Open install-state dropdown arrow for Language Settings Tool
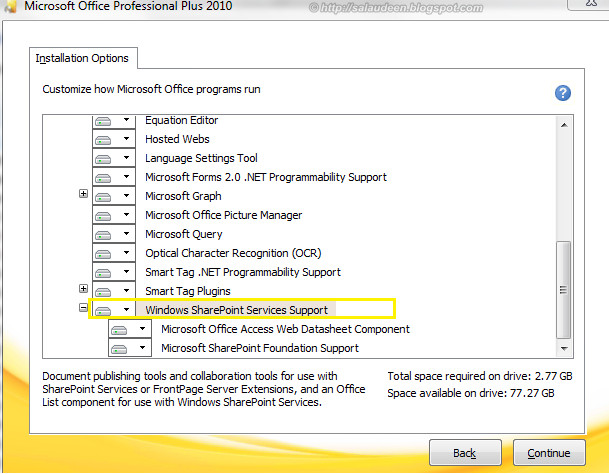Viewport: 609px width, 474px height. 126,157
